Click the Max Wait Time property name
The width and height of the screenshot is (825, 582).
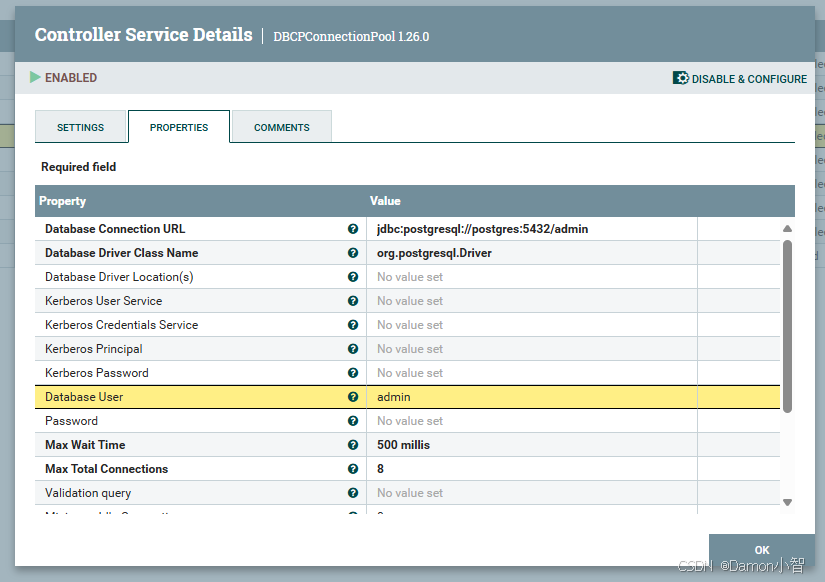(x=85, y=445)
